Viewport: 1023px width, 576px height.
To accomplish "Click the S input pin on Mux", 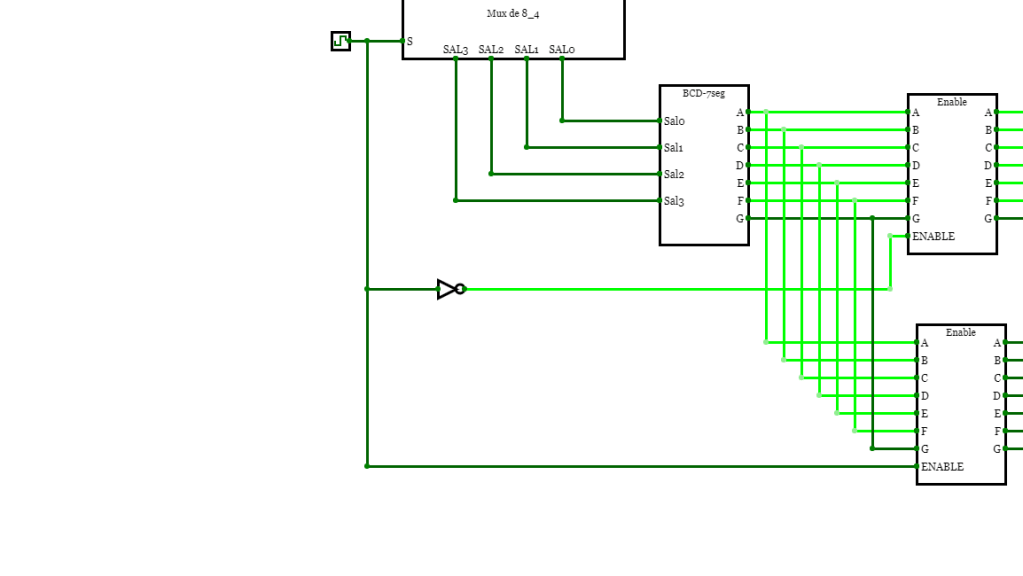I will [x=404, y=41].
